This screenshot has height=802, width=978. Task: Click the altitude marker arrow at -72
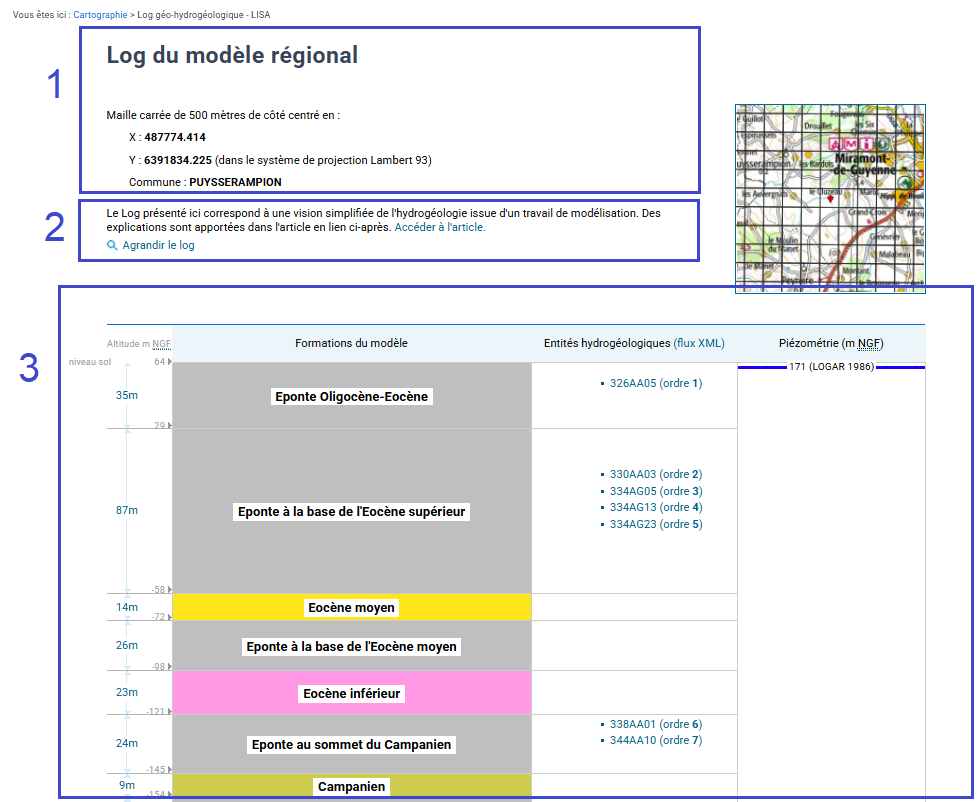[170, 617]
